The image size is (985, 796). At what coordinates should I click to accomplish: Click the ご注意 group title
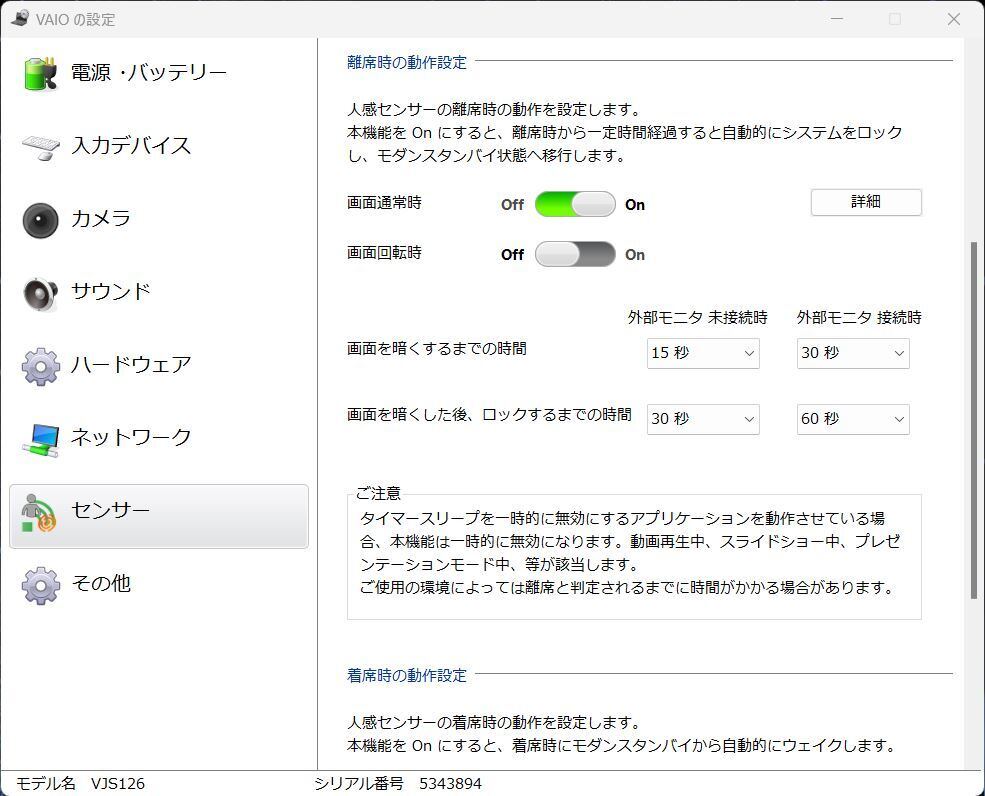tap(378, 494)
